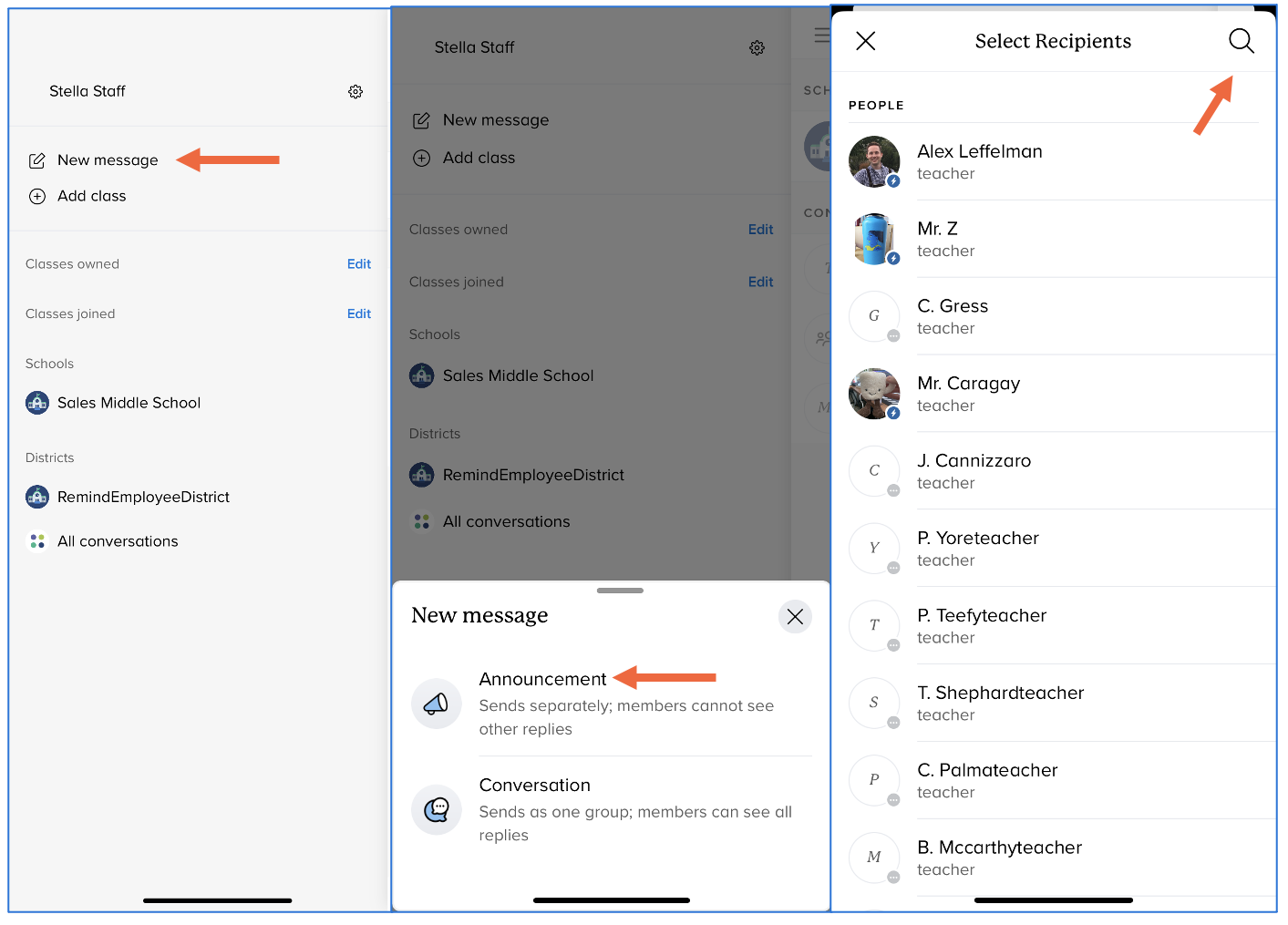Screen dimensions: 1288x925
Task: Close the Select Recipients screen
Action: coord(865,41)
